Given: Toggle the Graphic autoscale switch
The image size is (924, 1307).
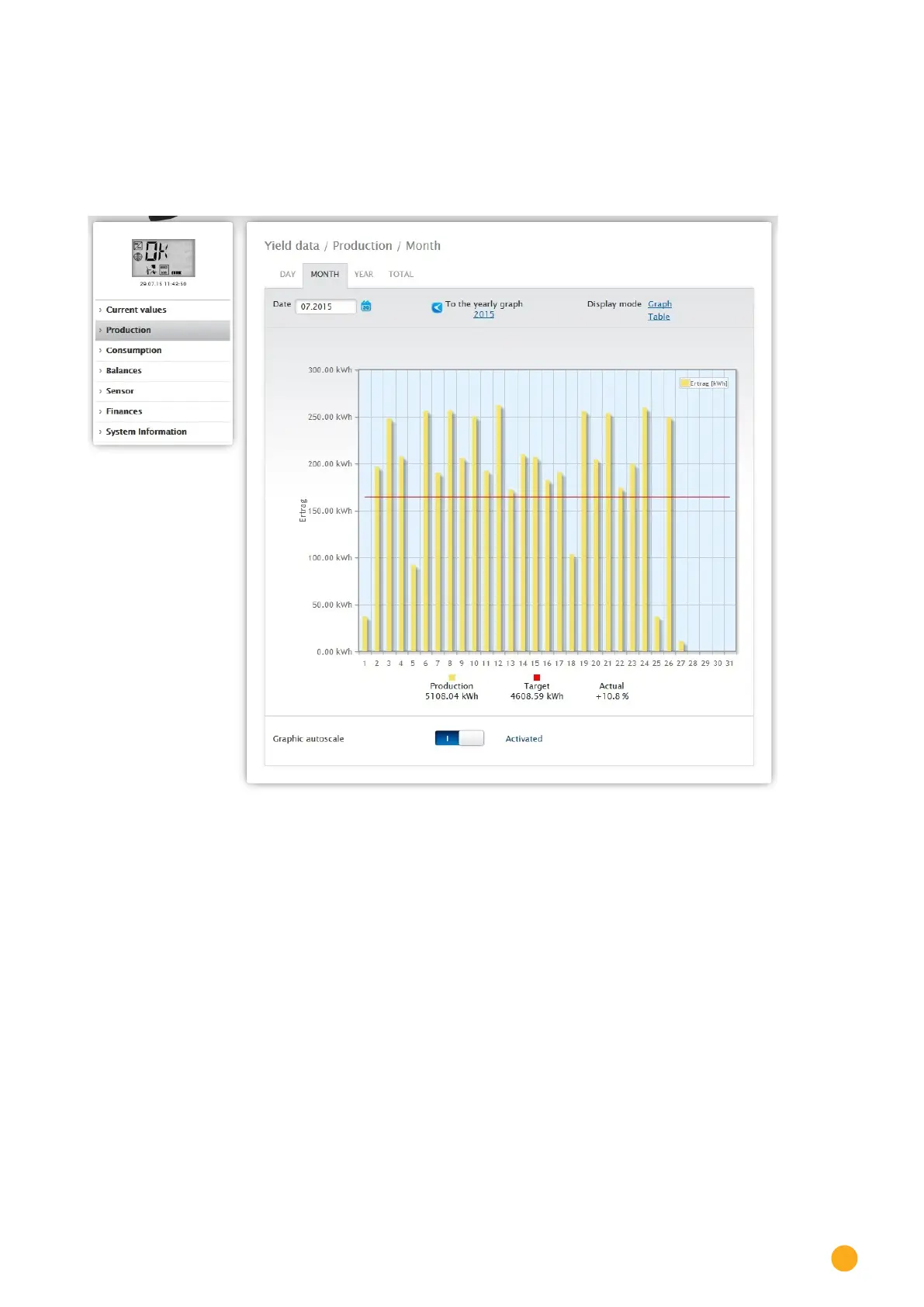Looking at the screenshot, I should click(x=459, y=738).
